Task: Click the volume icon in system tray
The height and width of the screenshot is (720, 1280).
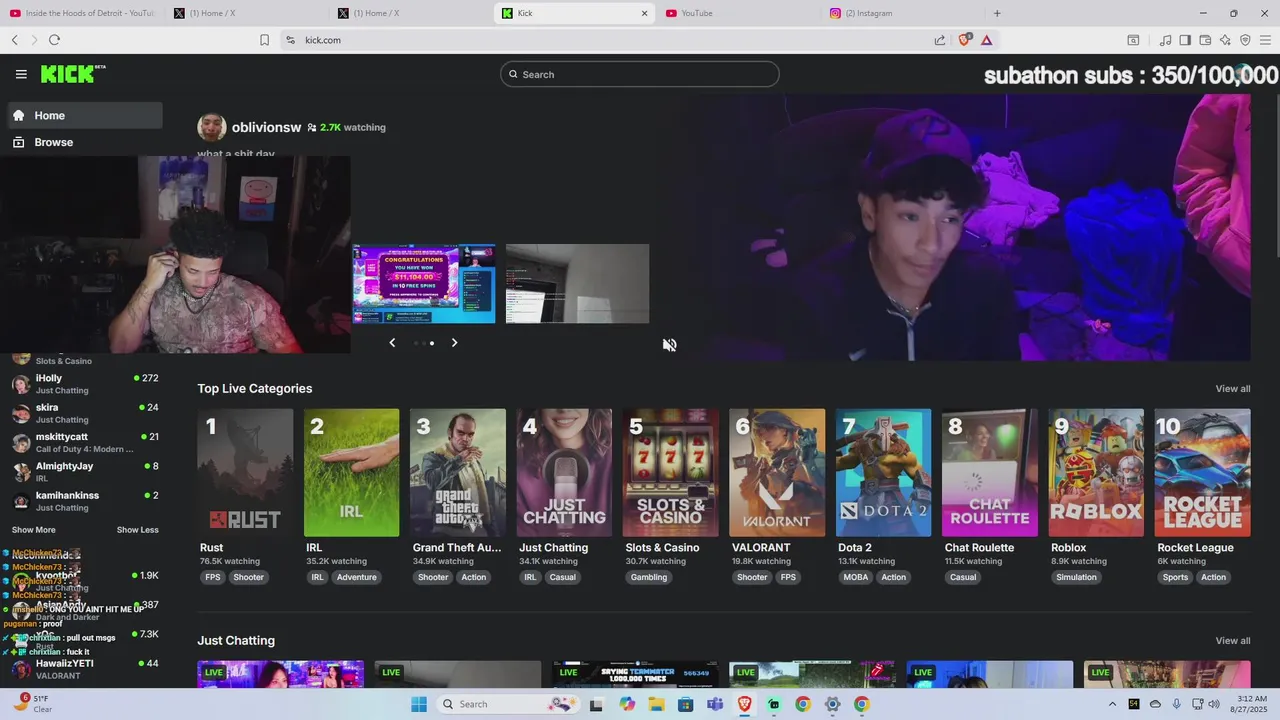Action: (1214, 704)
